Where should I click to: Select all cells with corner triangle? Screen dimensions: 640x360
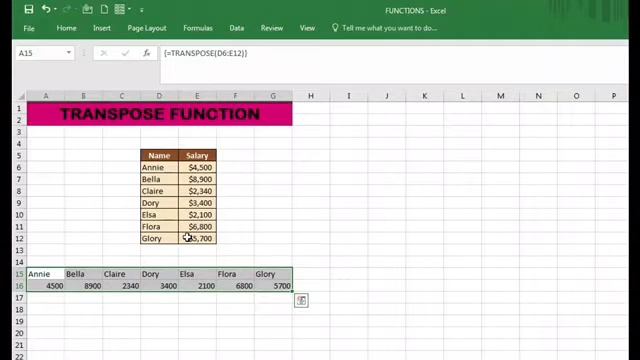[21, 96]
